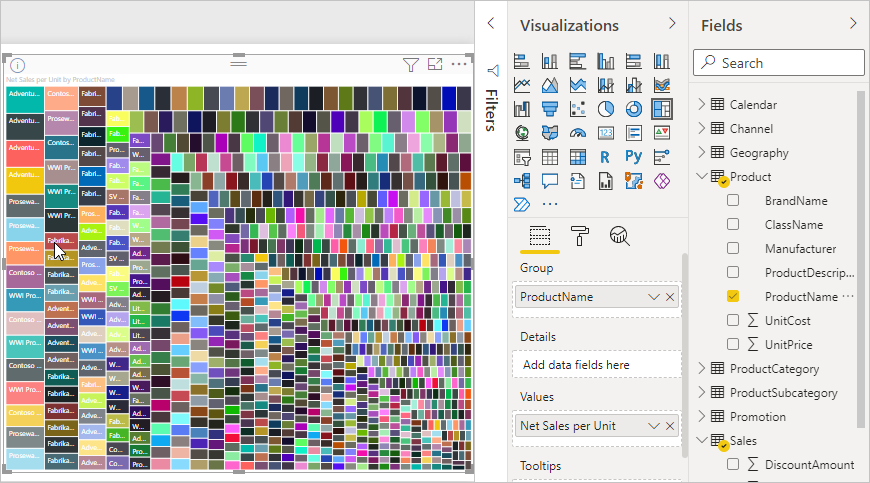The image size is (870, 483).
Task: Uncheck the ProductName field
Action: pos(733,297)
